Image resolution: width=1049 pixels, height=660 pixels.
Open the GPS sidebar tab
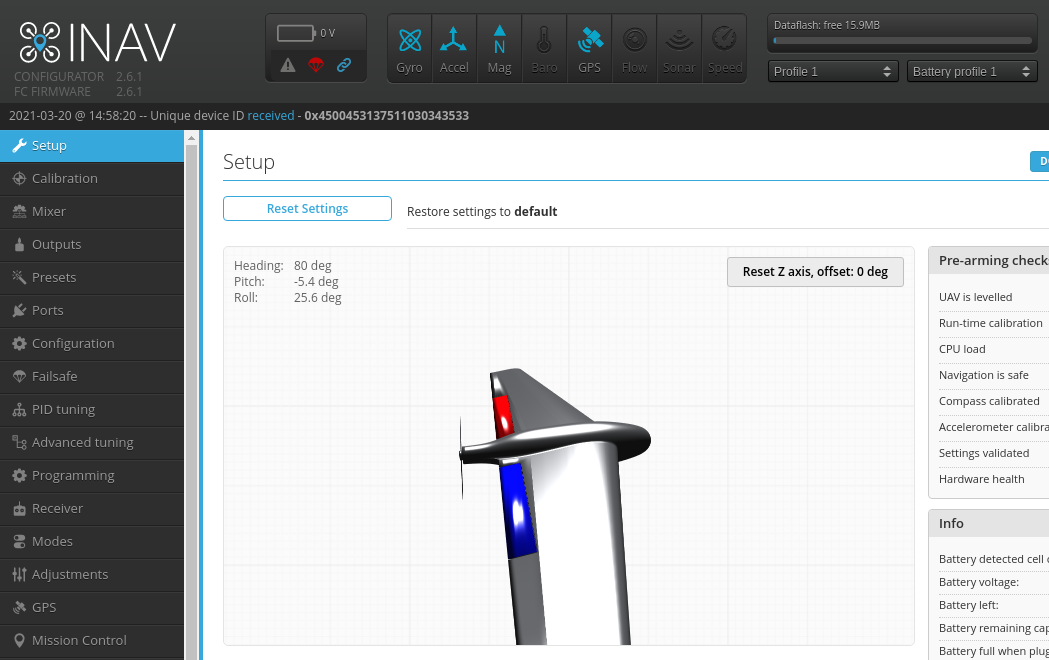point(92,607)
